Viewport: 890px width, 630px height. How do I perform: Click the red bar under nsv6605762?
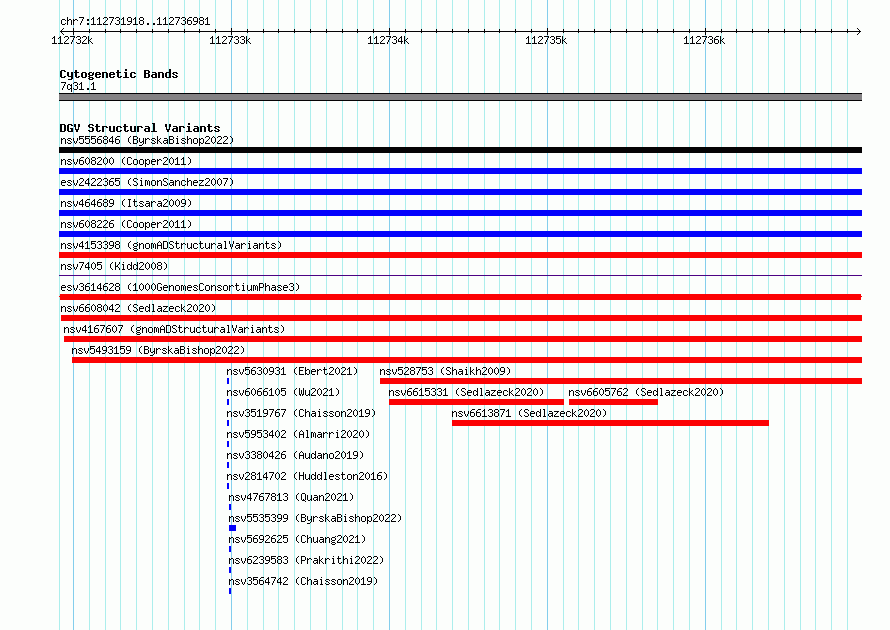613,402
